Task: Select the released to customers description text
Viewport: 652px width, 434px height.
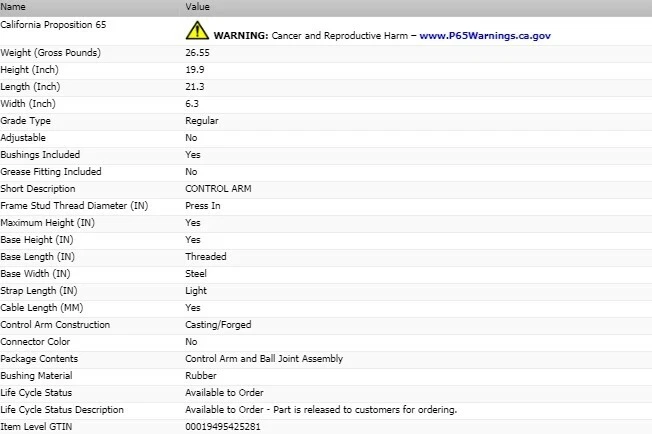Action: point(321,410)
